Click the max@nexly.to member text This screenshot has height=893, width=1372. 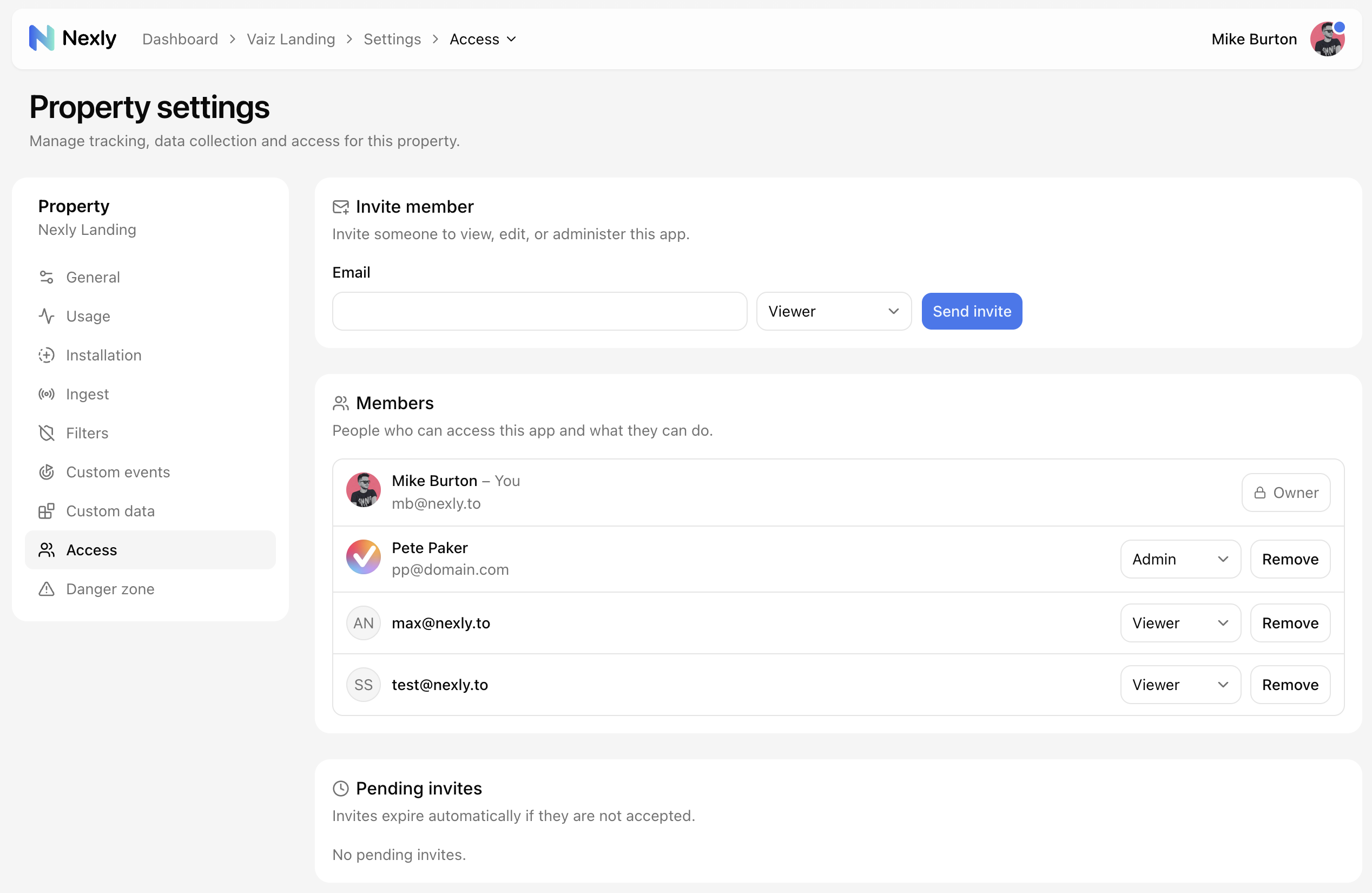click(x=441, y=623)
